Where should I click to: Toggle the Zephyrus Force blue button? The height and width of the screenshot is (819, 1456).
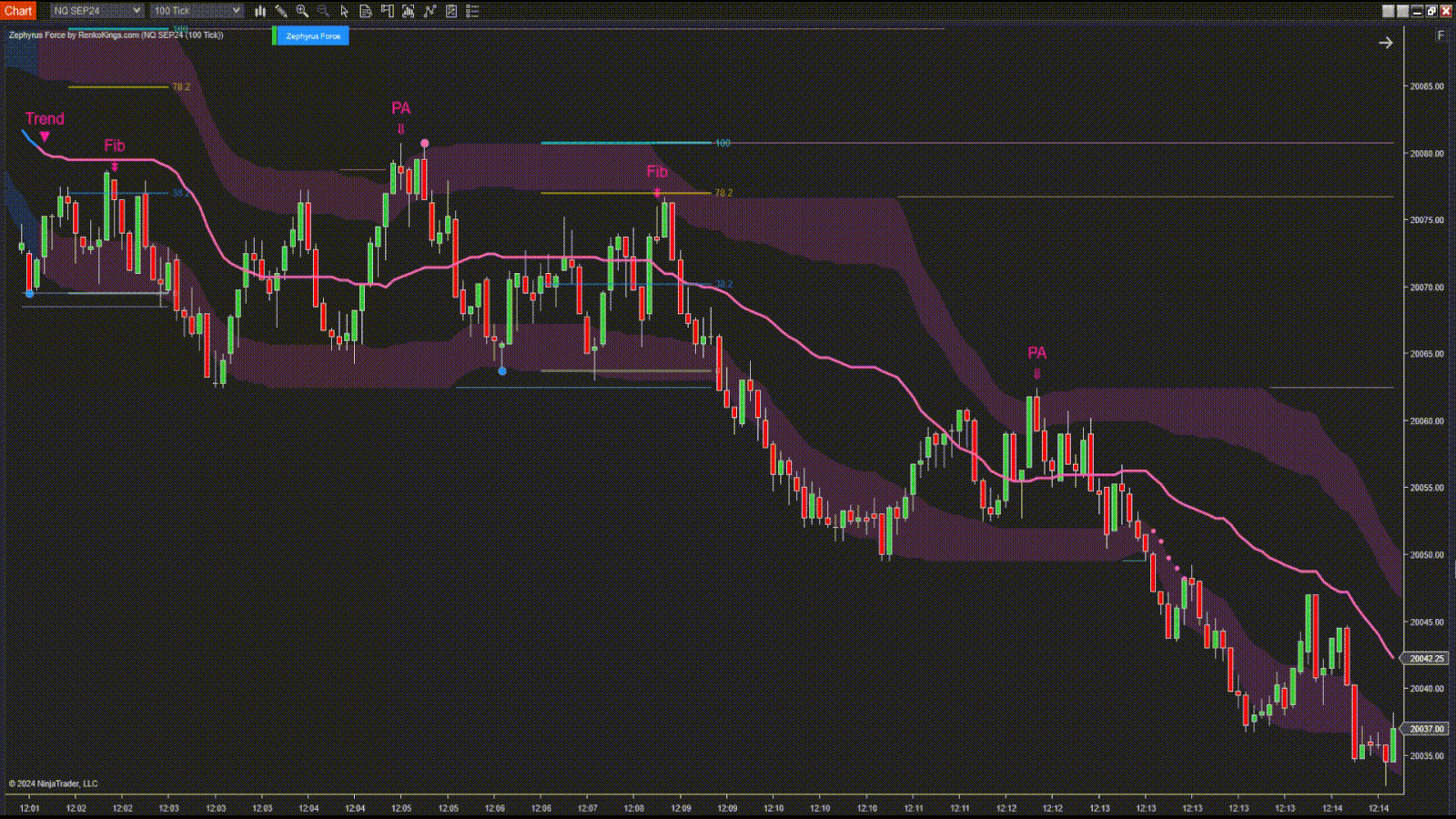point(312,36)
